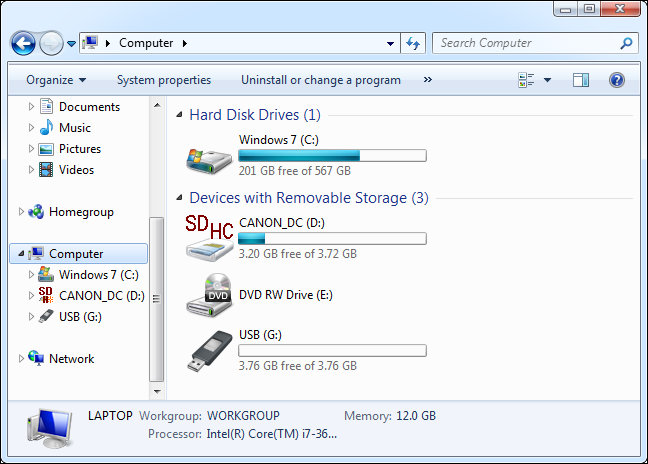Open the Help button

[x=617, y=80]
